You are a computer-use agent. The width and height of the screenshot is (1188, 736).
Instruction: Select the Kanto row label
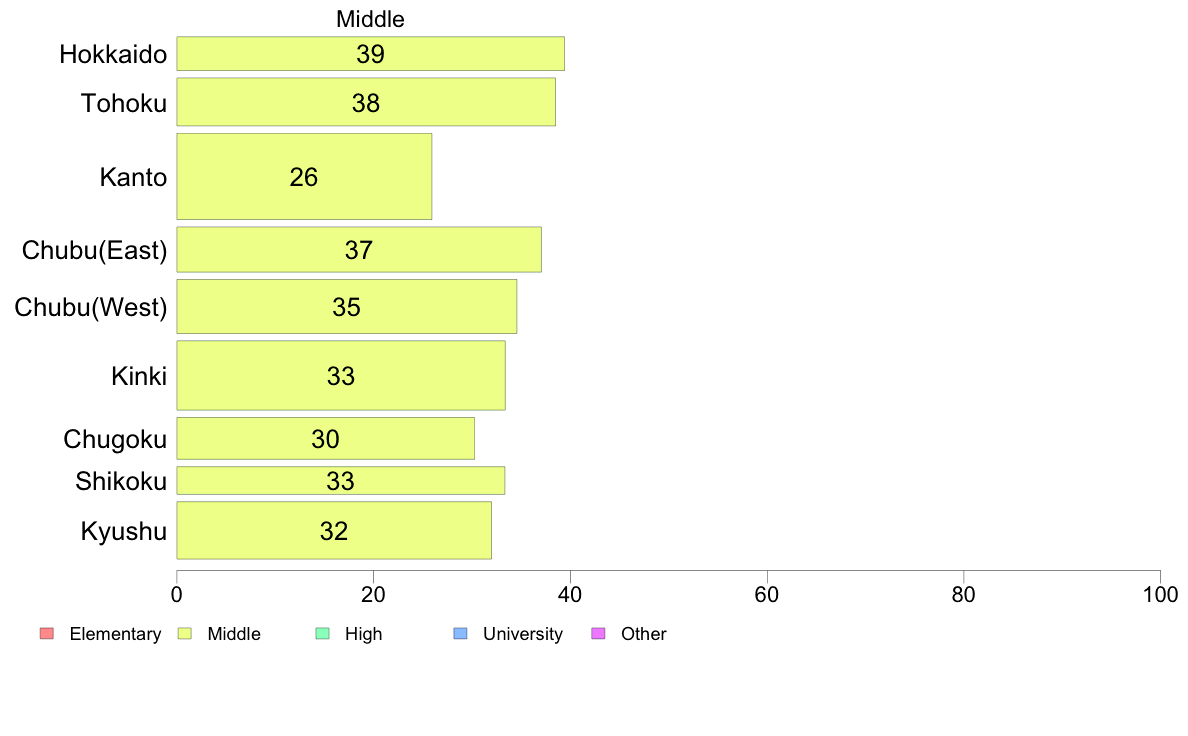(x=133, y=177)
